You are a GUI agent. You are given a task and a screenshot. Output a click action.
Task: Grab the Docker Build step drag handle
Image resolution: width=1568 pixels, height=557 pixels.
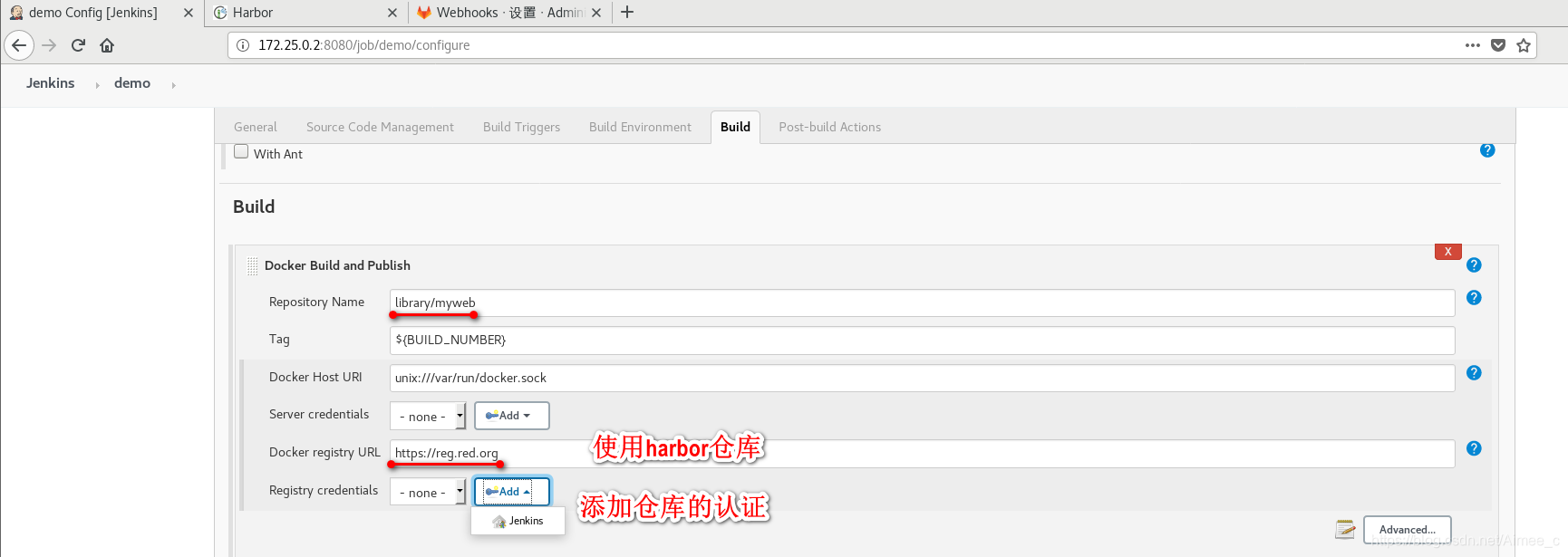point(252,266)
